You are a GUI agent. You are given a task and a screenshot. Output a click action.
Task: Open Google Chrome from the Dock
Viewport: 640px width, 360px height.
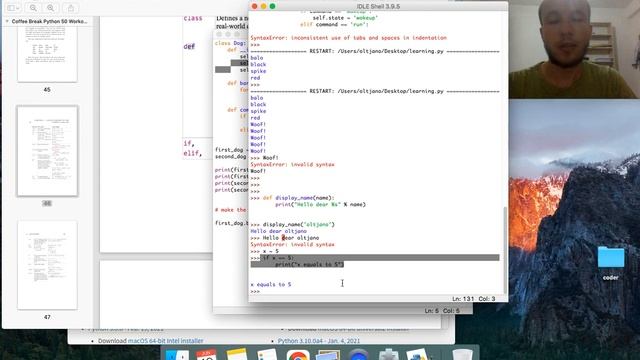click(298, 354)
